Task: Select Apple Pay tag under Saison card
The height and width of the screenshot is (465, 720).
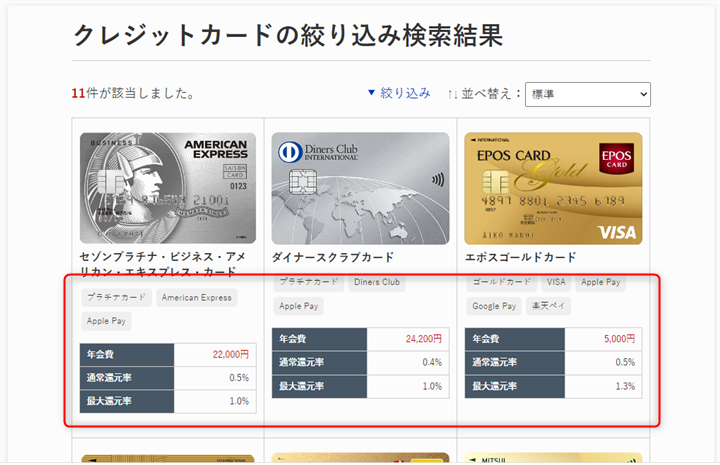Action: point(106,321)
